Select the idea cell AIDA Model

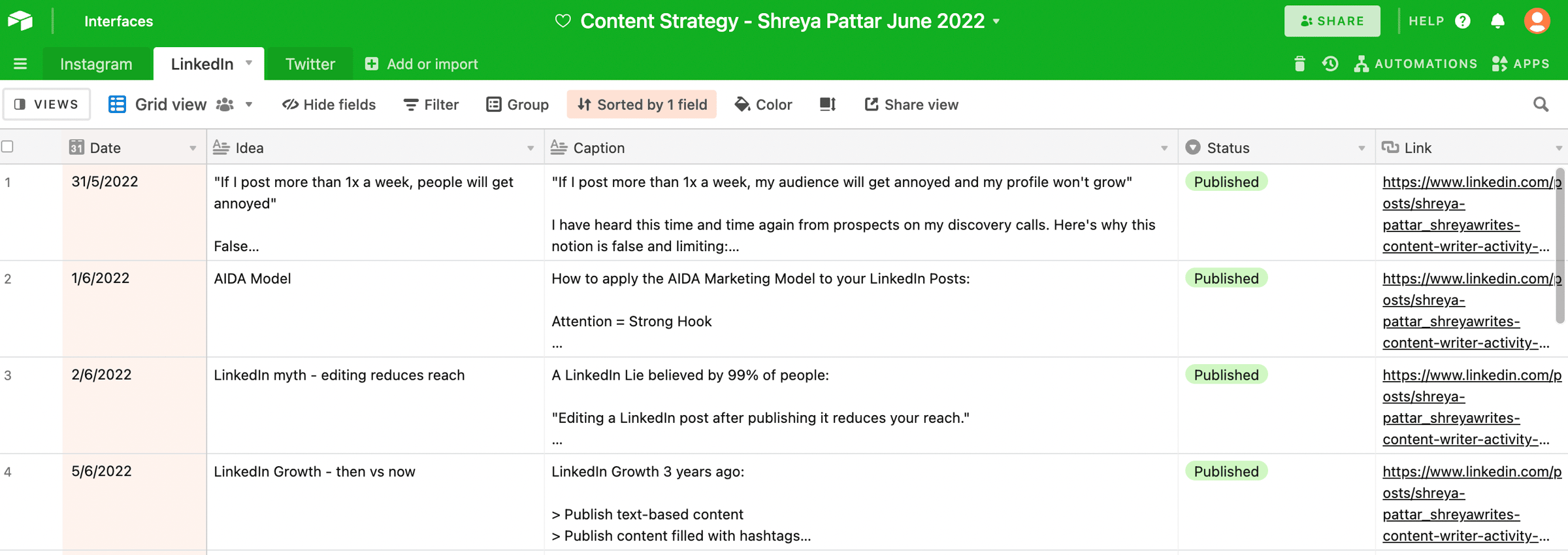point(376,309)
